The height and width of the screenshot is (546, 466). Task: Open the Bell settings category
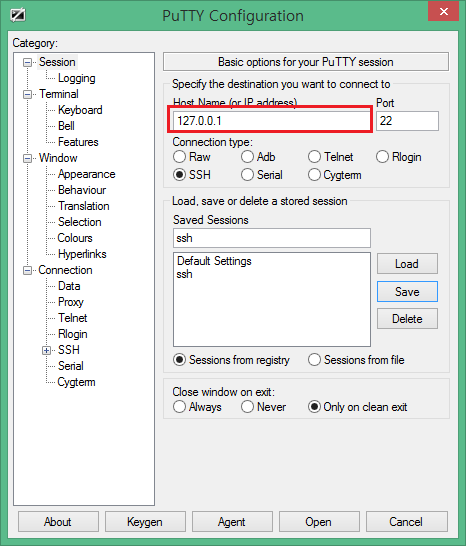click(66, 126)
